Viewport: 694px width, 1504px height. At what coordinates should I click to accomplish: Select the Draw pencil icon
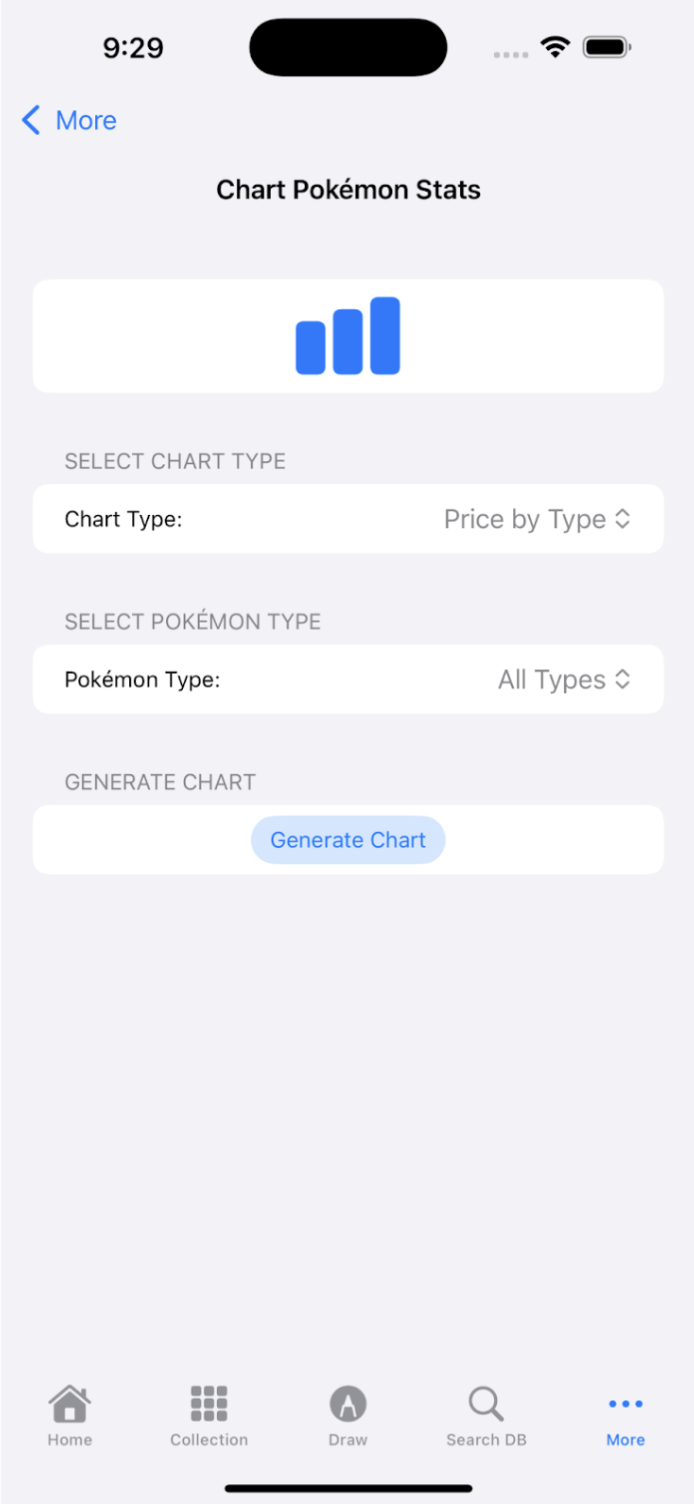[x=347, y=1404]
